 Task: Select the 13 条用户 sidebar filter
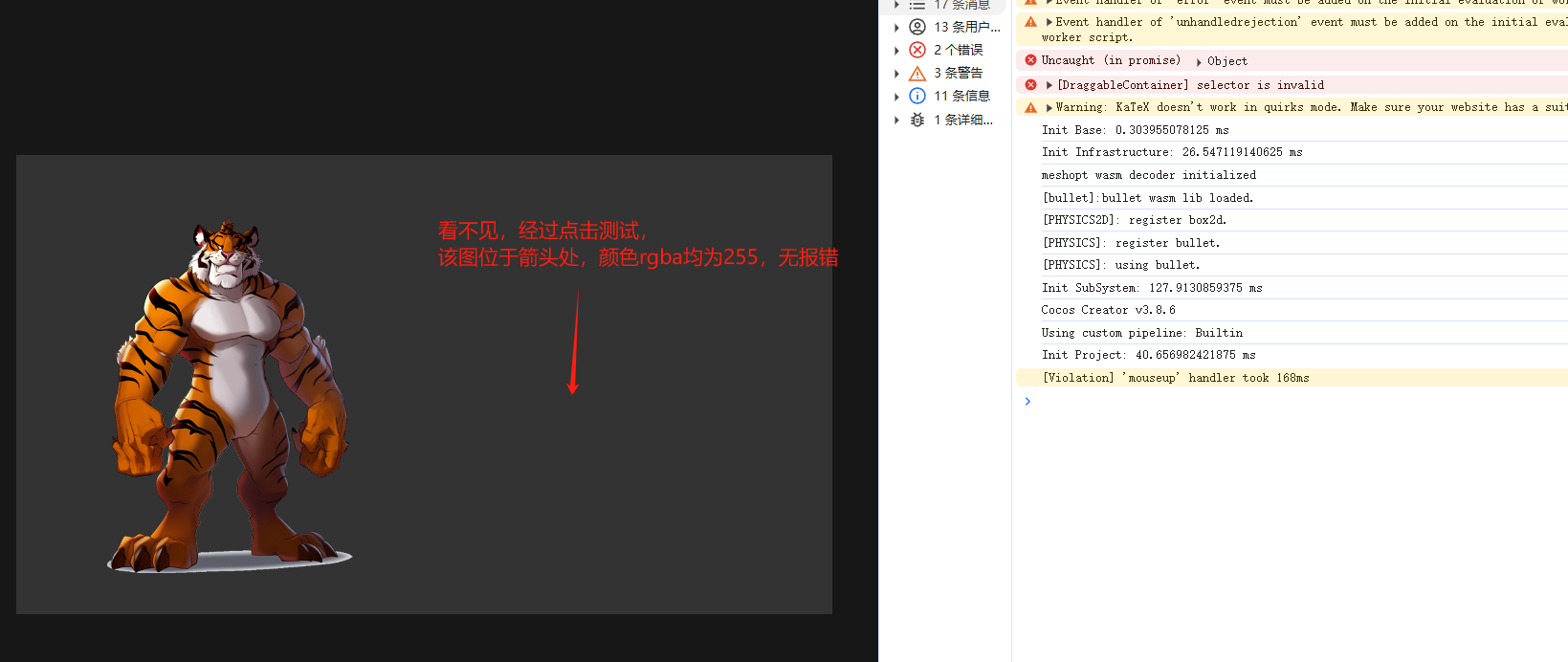point(947,27)
